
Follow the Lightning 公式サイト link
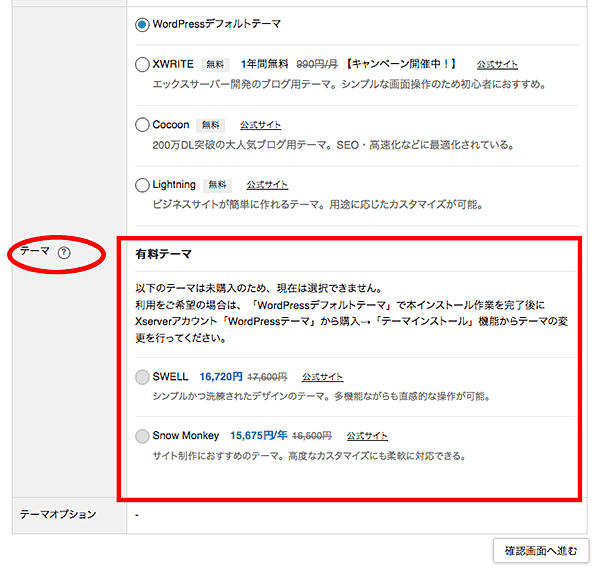[x=267, y=185]
